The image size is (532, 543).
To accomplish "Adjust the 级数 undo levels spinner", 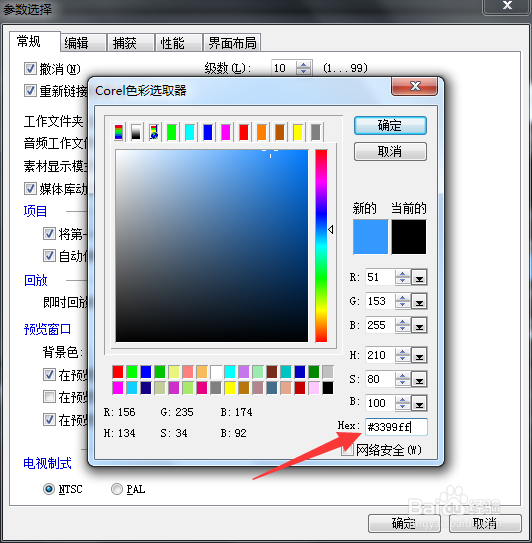I will coord(304,68).
